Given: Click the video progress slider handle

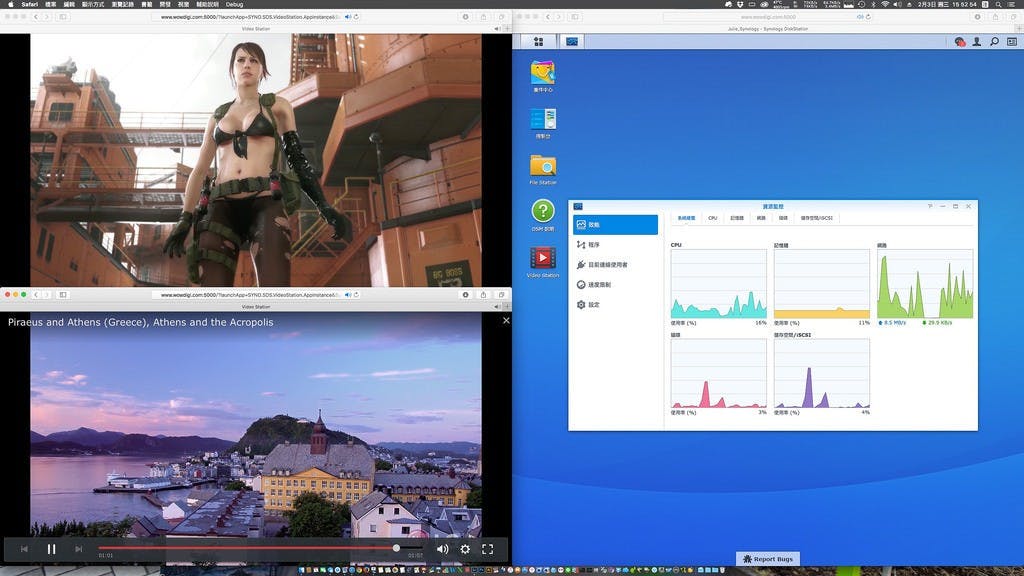Looking at the screenshot, I should pos(396,548).
